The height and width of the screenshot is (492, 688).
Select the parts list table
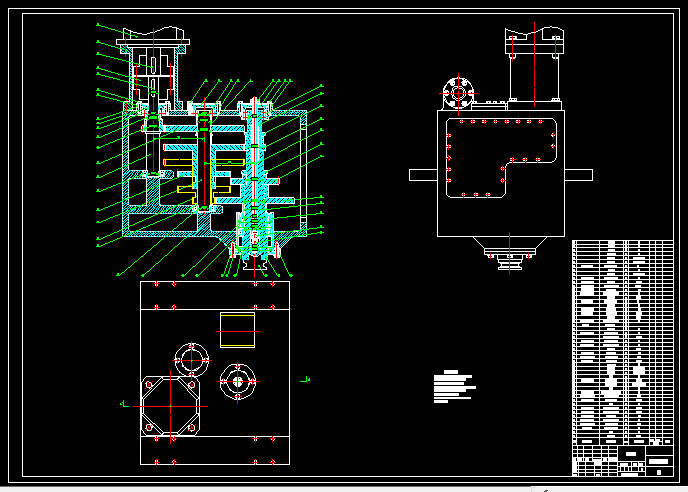[x=623, y=343]
